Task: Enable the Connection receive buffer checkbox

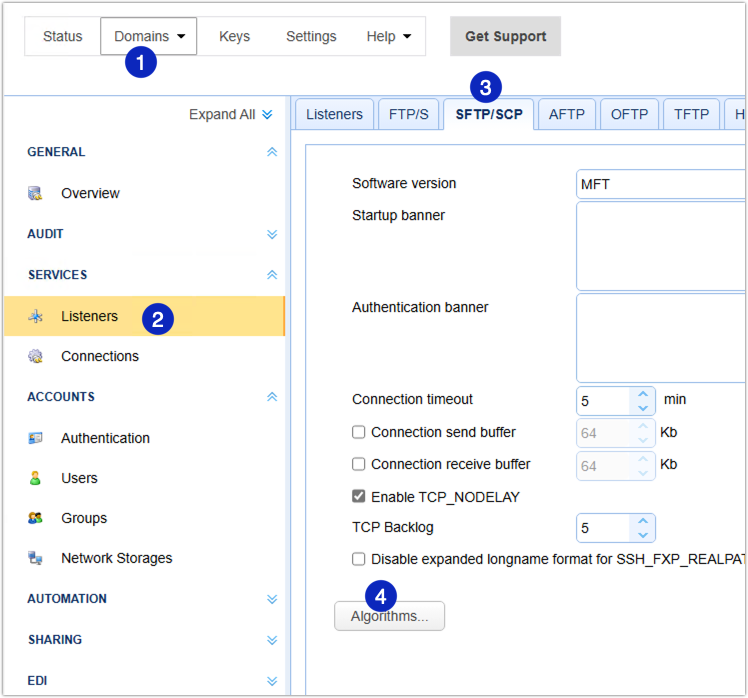Action: click(x=359, y=465)
